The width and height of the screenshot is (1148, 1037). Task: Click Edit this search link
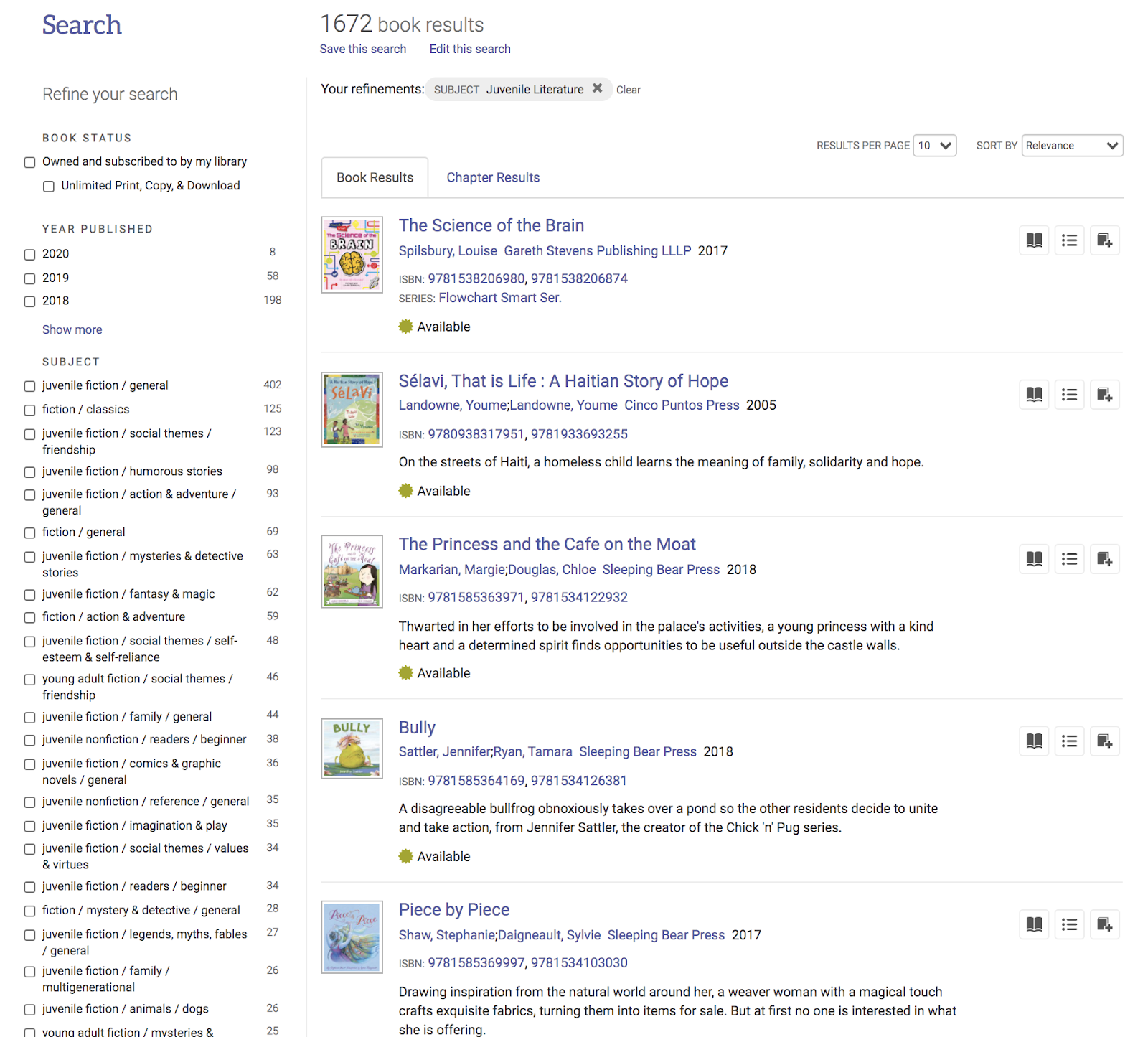tap(470, 49)
